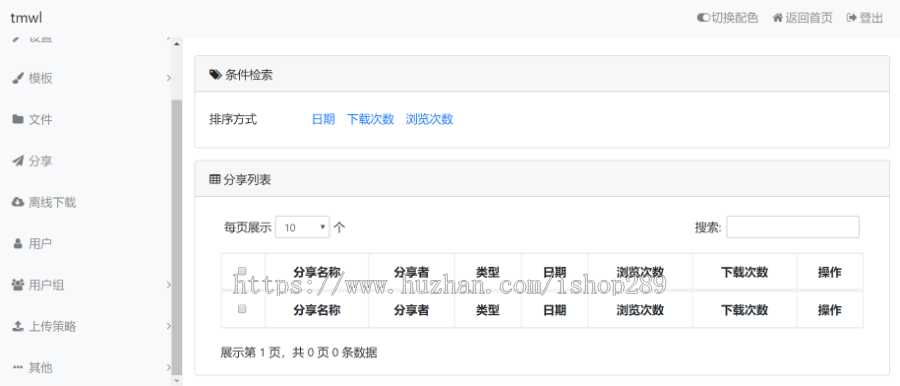The image size is (900, 386).
Task: Sort by top 日期 column header
Action: [554, 272]
